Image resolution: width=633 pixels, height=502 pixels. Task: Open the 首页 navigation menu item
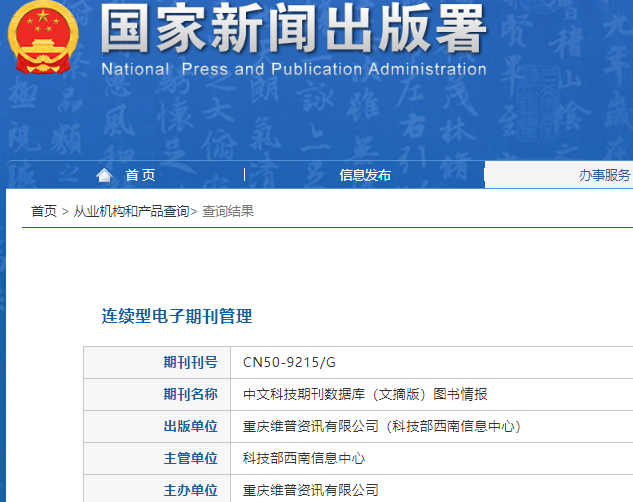click(x=140, y=175)
